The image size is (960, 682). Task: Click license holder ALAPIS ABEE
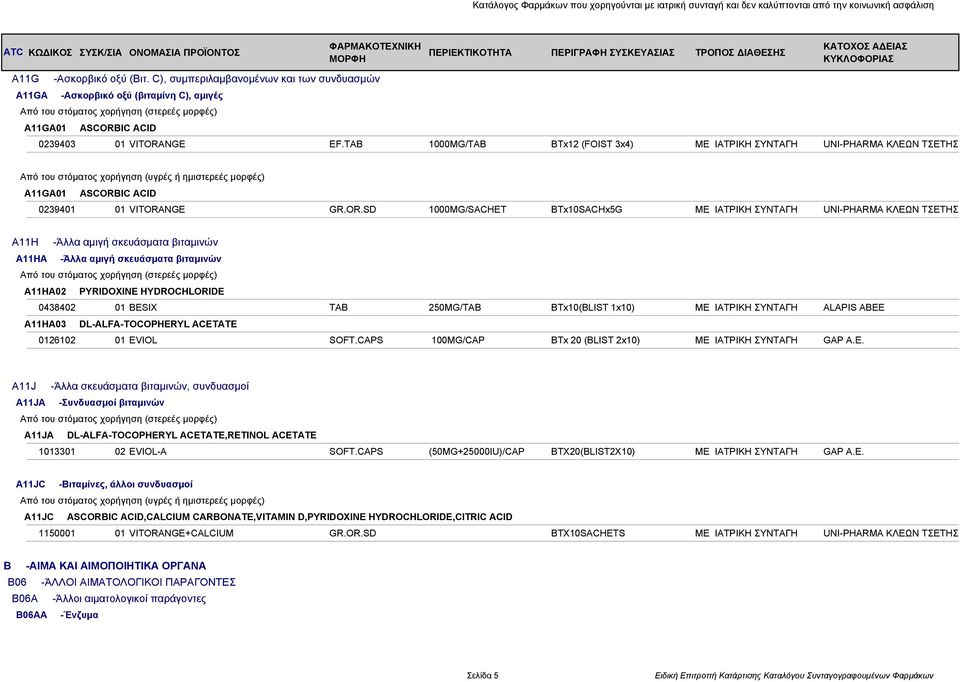853,307
